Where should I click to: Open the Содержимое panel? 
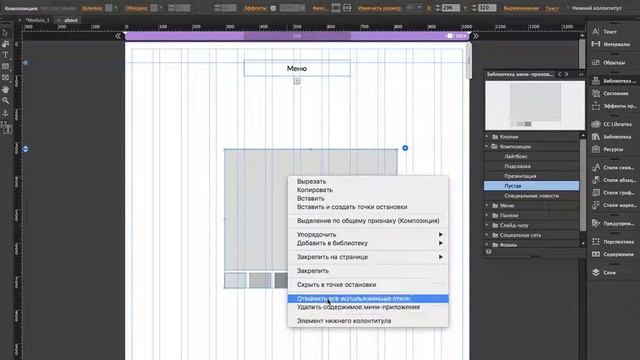point(613,254)
